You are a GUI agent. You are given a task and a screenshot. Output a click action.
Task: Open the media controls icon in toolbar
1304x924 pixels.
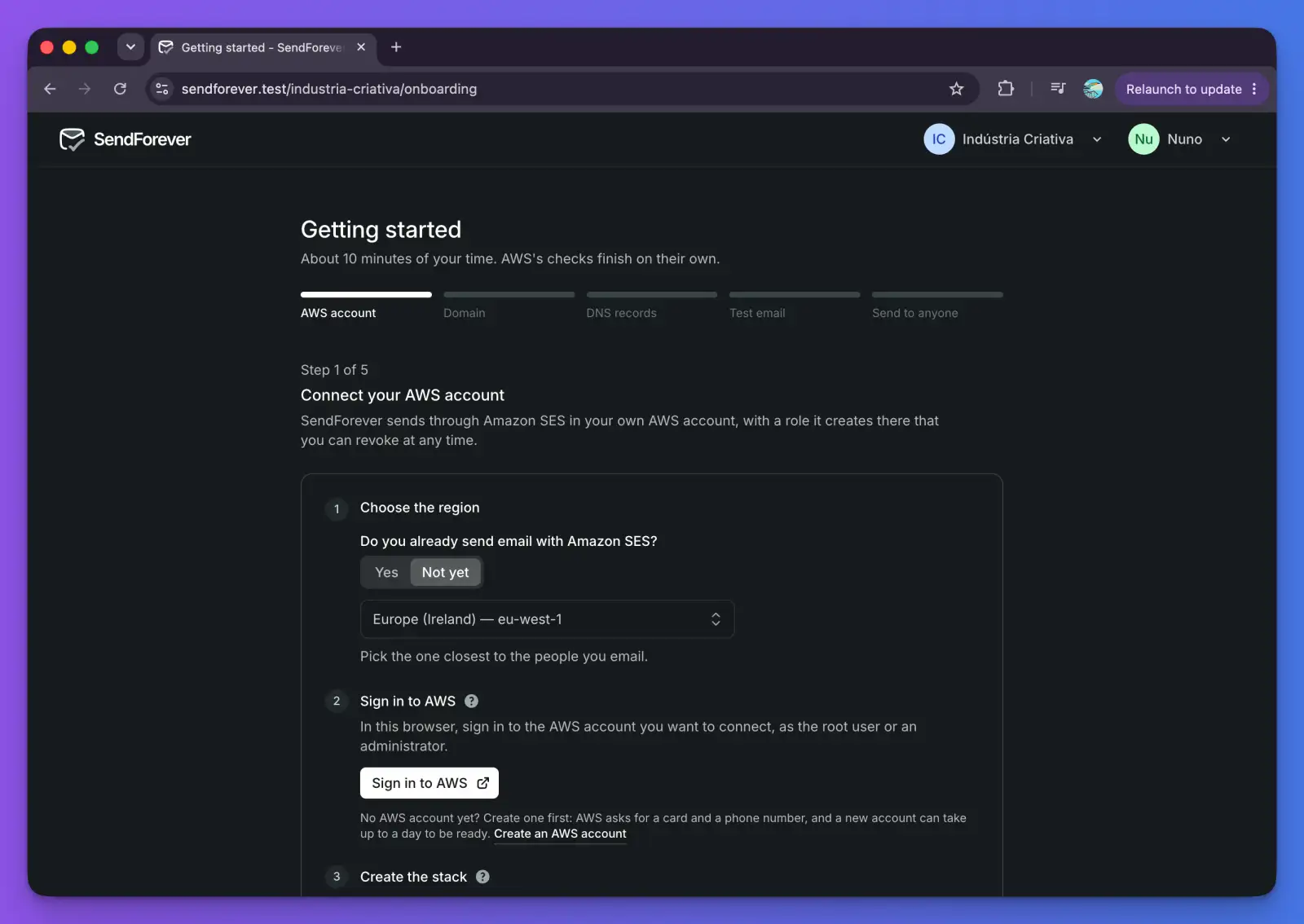click(1058, 88)
